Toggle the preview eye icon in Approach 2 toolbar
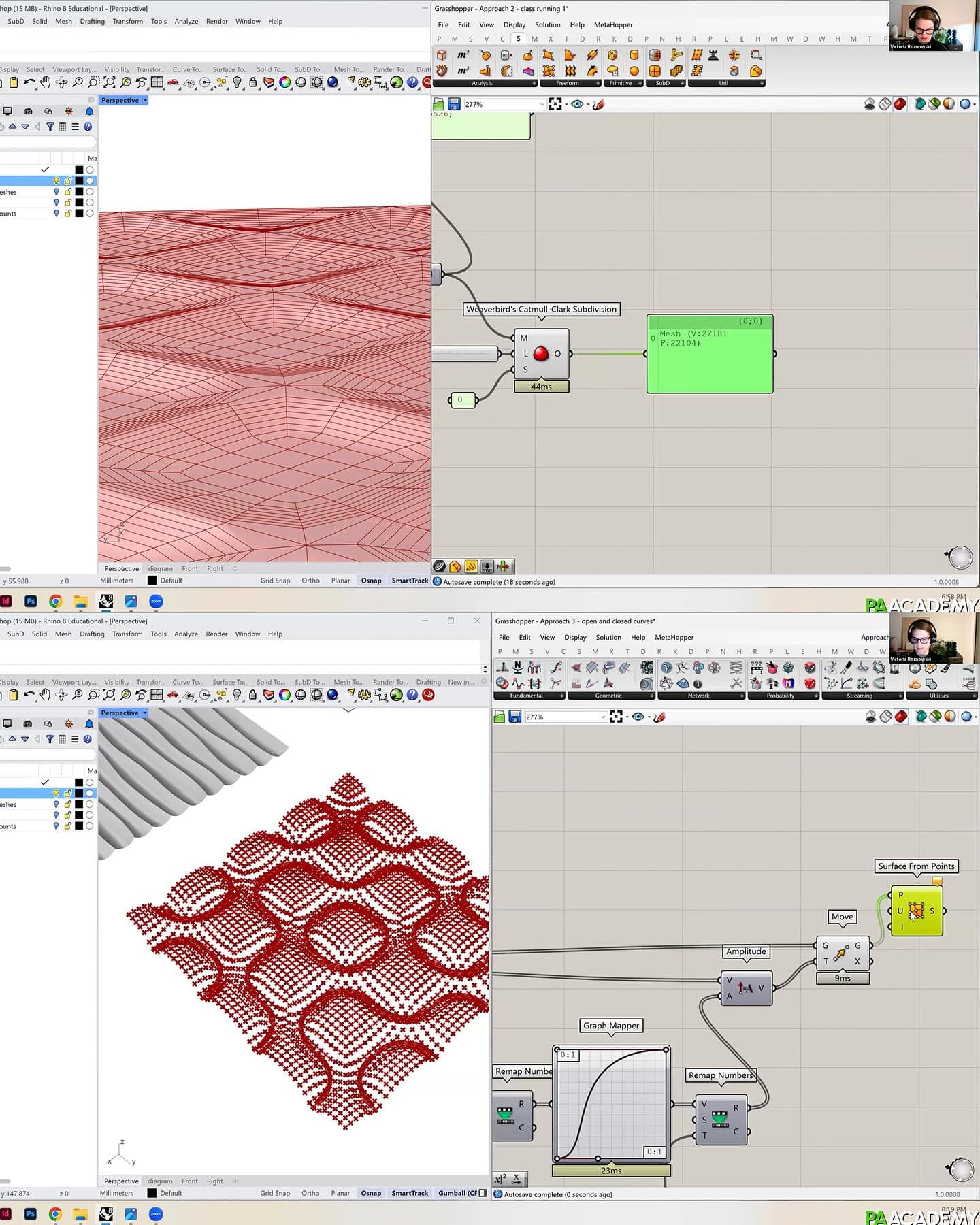This screenshot has width=980, height=1225. (x=577, y=104)
